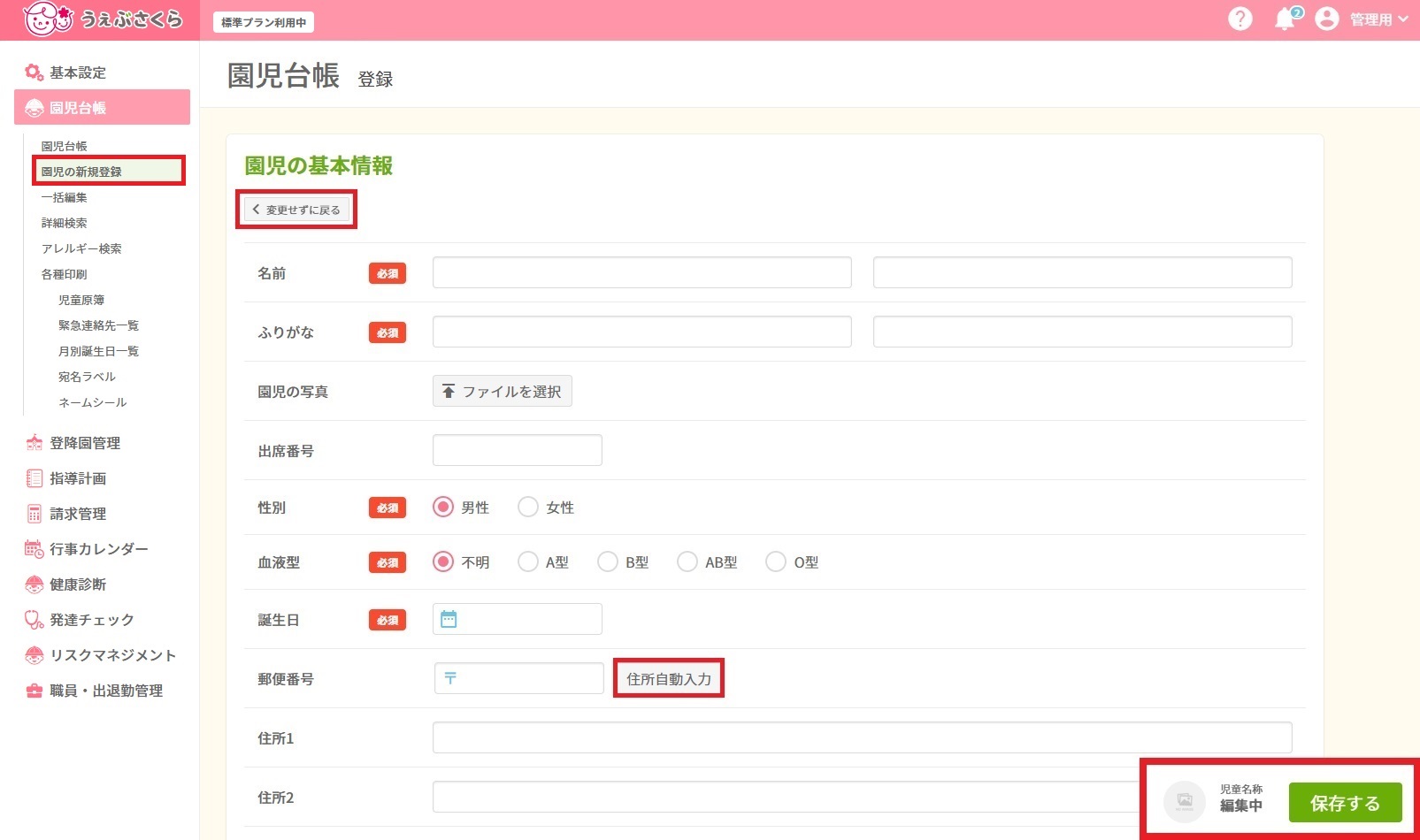Select 不明 blood type radio
The height and width of the screenshot is (840, 1420).
click(x=443, y=561)
